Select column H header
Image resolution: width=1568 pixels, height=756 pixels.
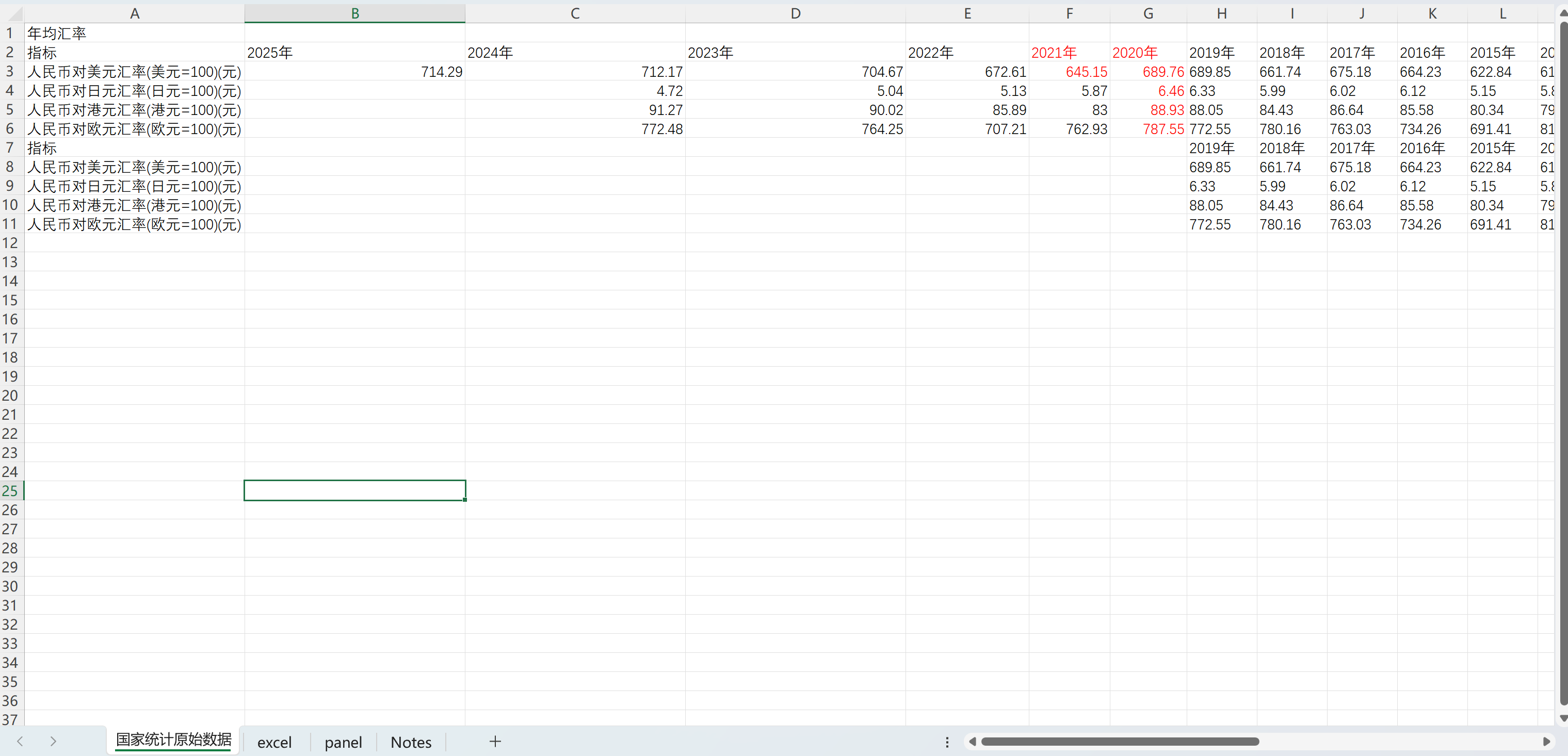[x=1221, y=13]
